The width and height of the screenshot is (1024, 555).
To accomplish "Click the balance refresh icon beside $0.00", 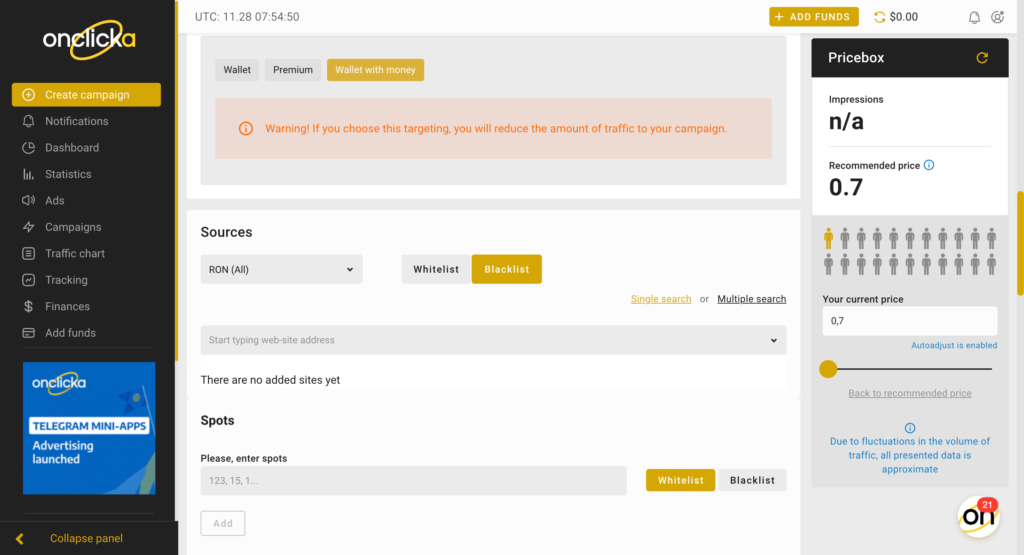I will point(880,17).
